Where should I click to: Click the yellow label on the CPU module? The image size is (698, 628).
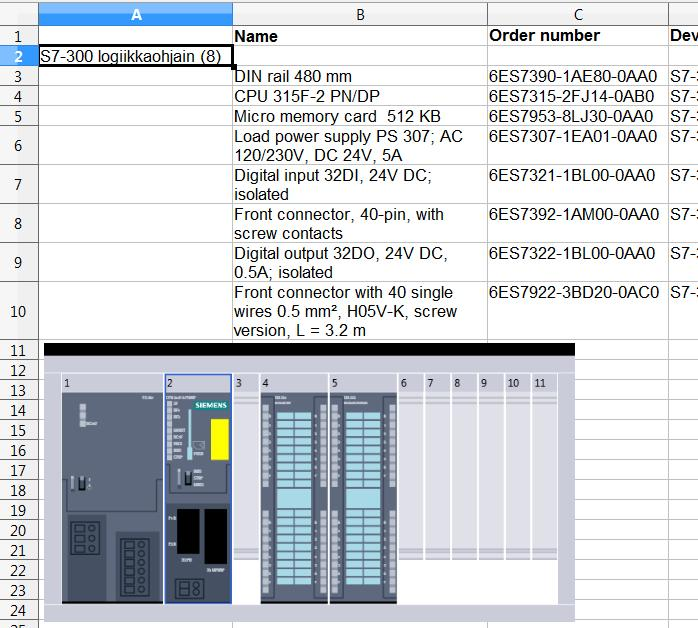click(220, 439)
